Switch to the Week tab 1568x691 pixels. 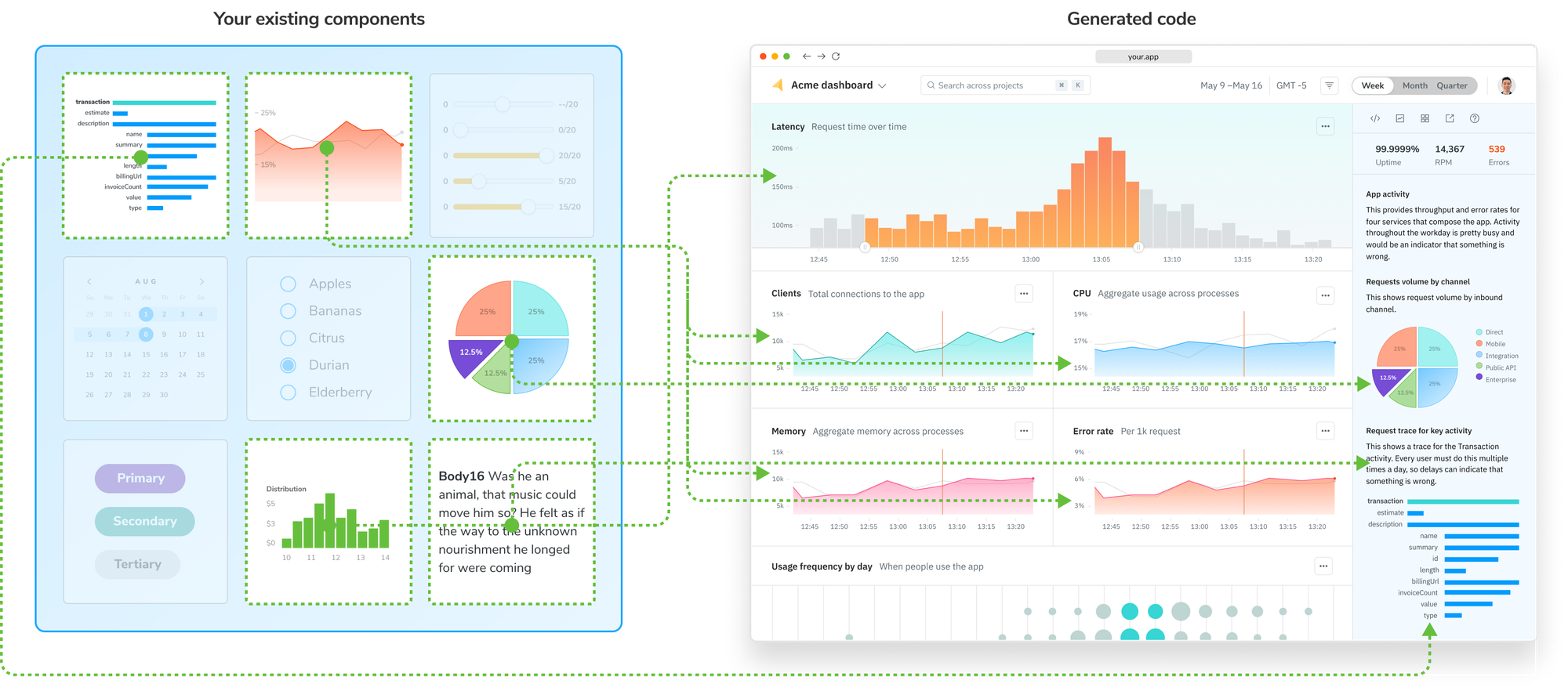(1373, 85)
